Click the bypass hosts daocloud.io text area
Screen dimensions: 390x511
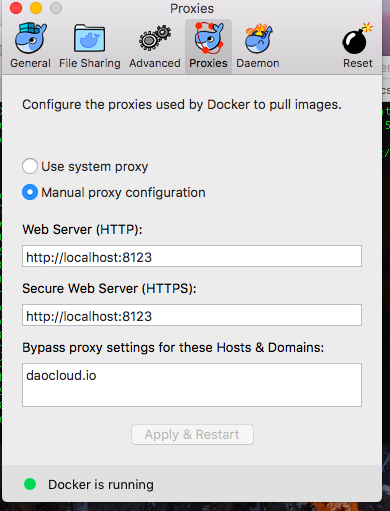click(192, 385)
